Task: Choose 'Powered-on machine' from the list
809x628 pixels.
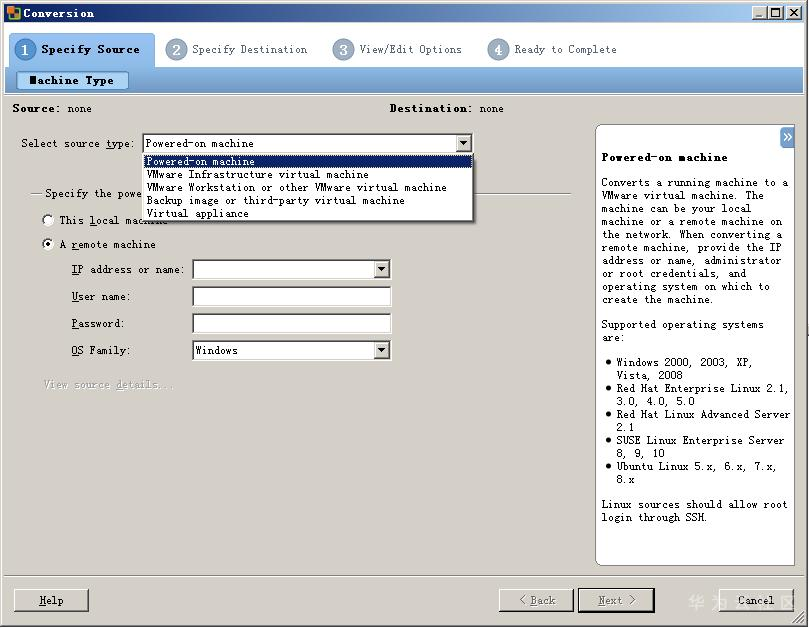Action: [x=308, y=162]
